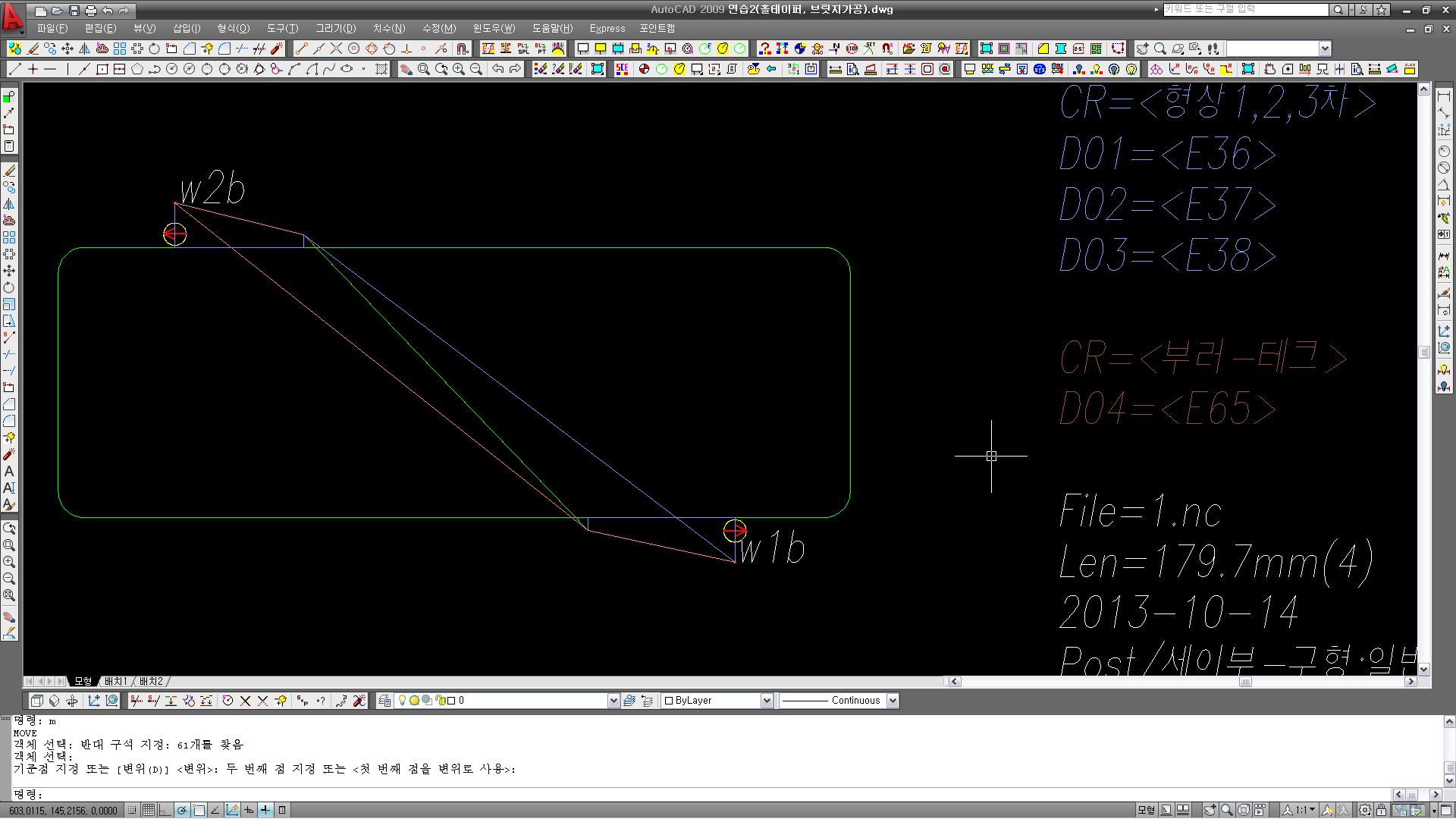Select the 모형 model tab
The width and height of the screenshot is (1456, 819).
(x=82, y=681)
